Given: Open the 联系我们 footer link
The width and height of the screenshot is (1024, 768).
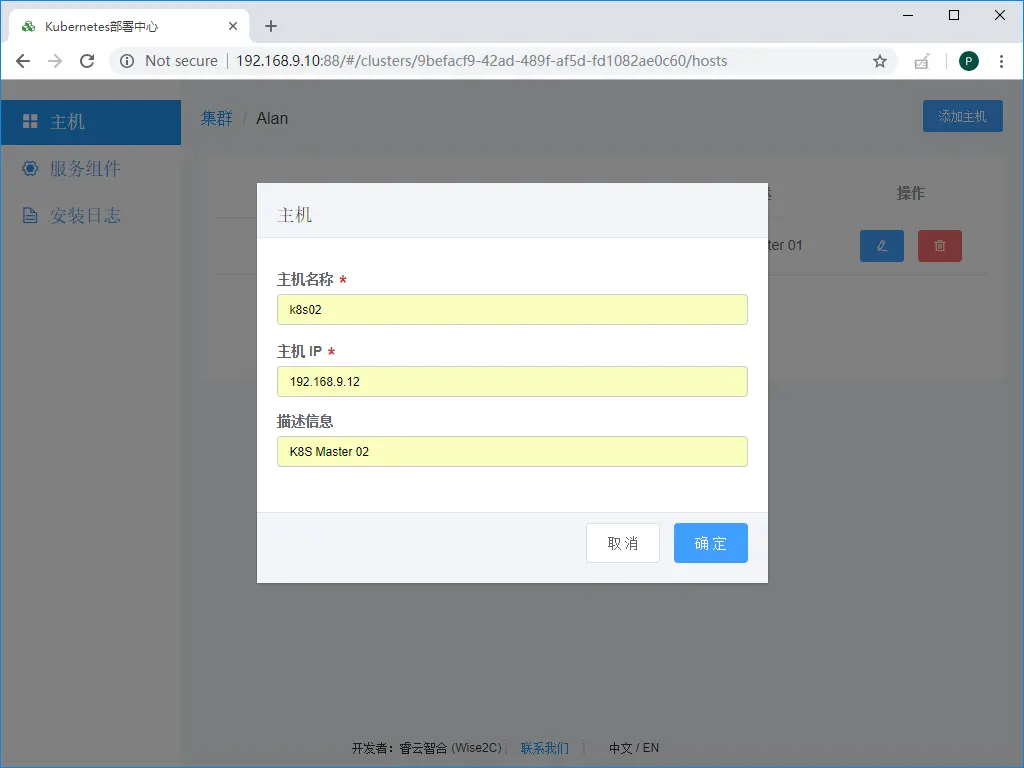Looking at the screenshot, I should pos(545,748).
